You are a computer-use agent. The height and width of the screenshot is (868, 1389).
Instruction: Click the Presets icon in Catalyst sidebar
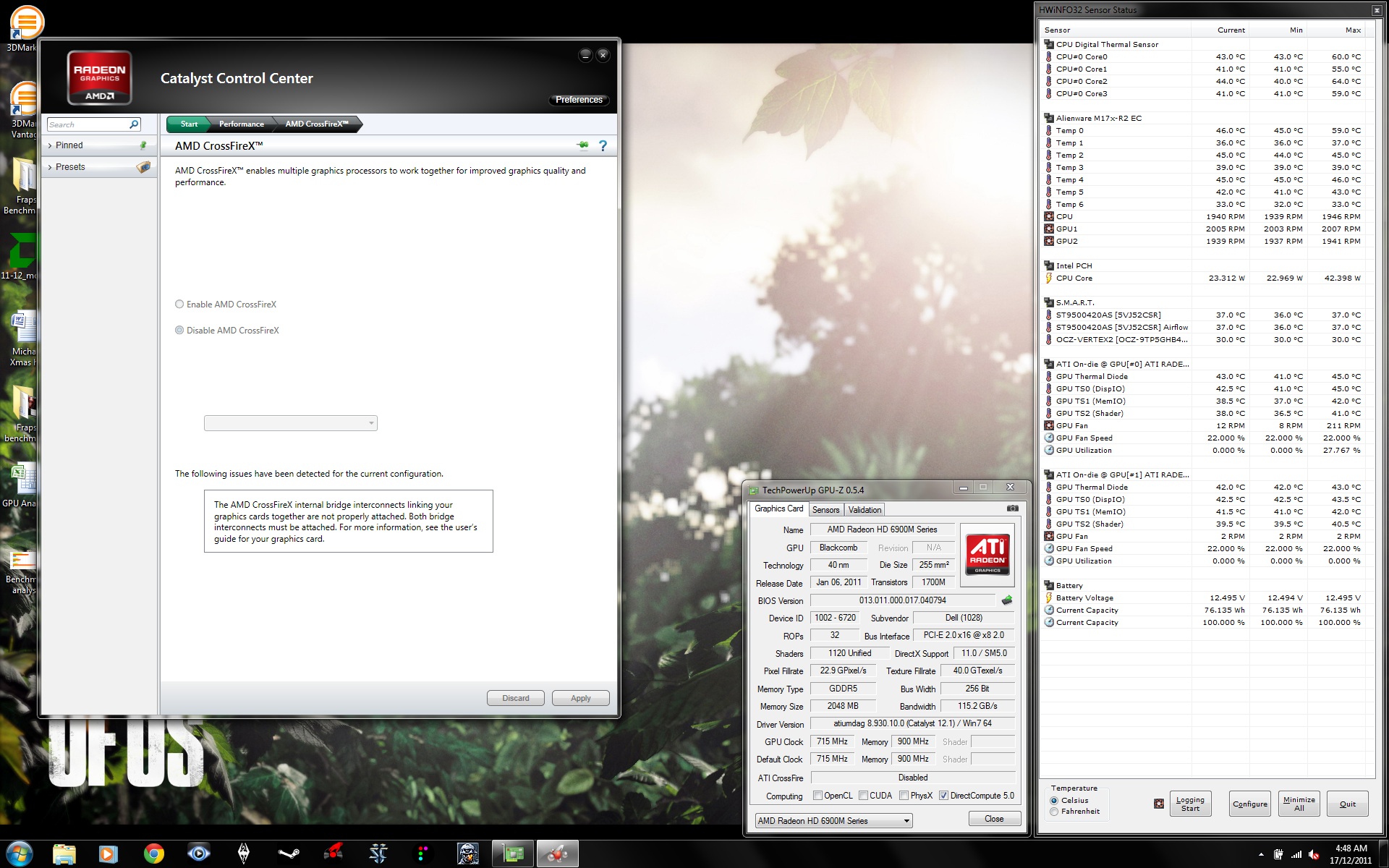(x=143, y=167)
